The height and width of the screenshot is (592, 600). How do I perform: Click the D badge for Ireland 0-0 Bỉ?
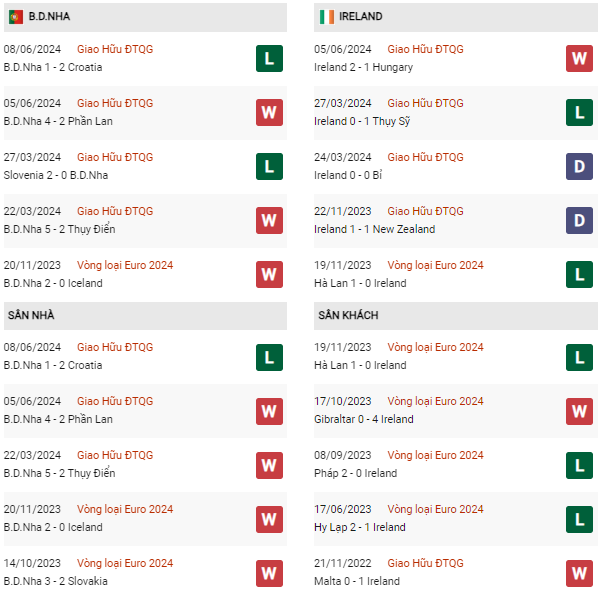(x=579, y=166)
